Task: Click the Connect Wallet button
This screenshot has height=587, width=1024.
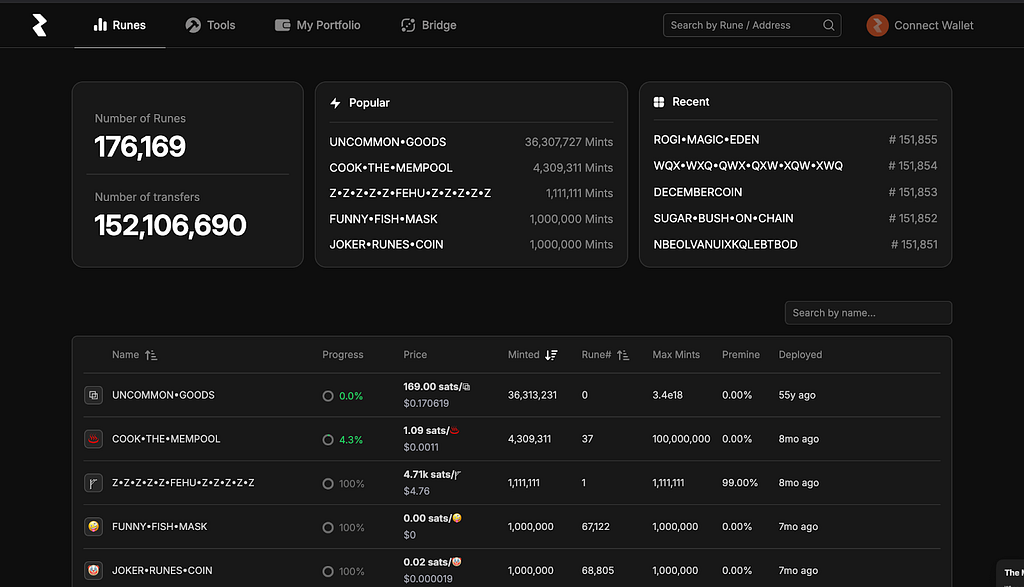Action: point(920,25)
